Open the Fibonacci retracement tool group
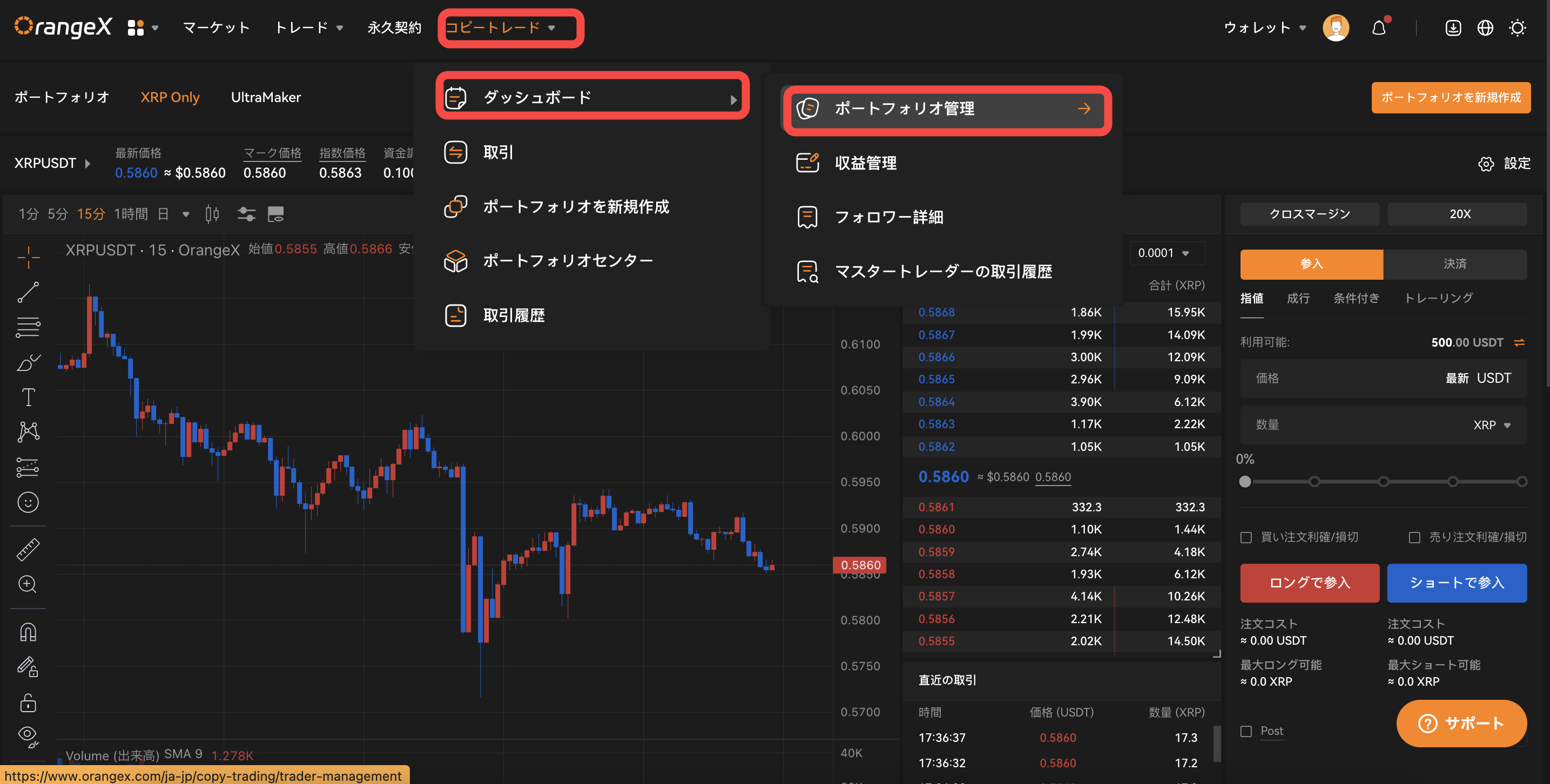 [x=28, y=327]
